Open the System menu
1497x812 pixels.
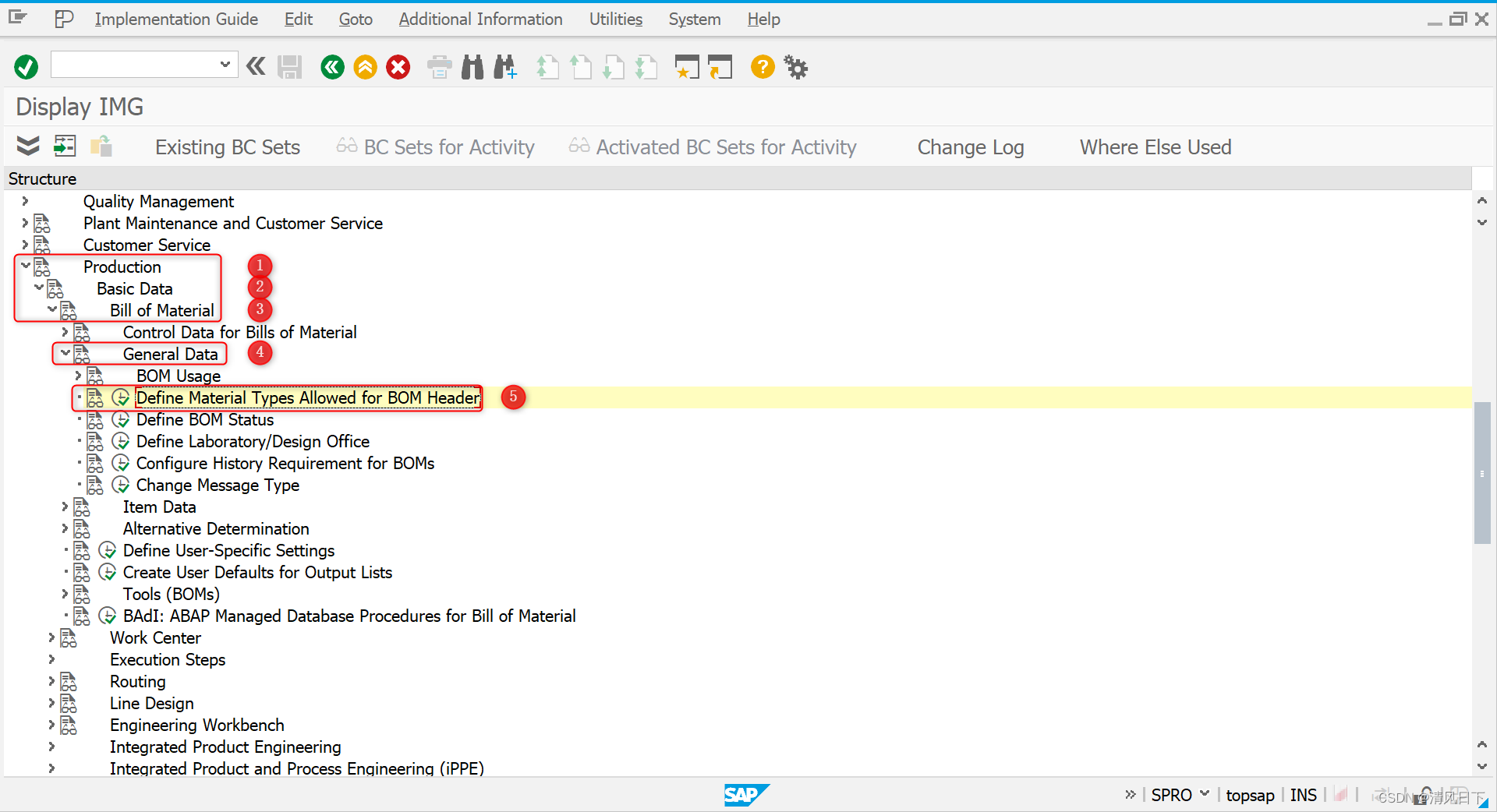[695, 19]
